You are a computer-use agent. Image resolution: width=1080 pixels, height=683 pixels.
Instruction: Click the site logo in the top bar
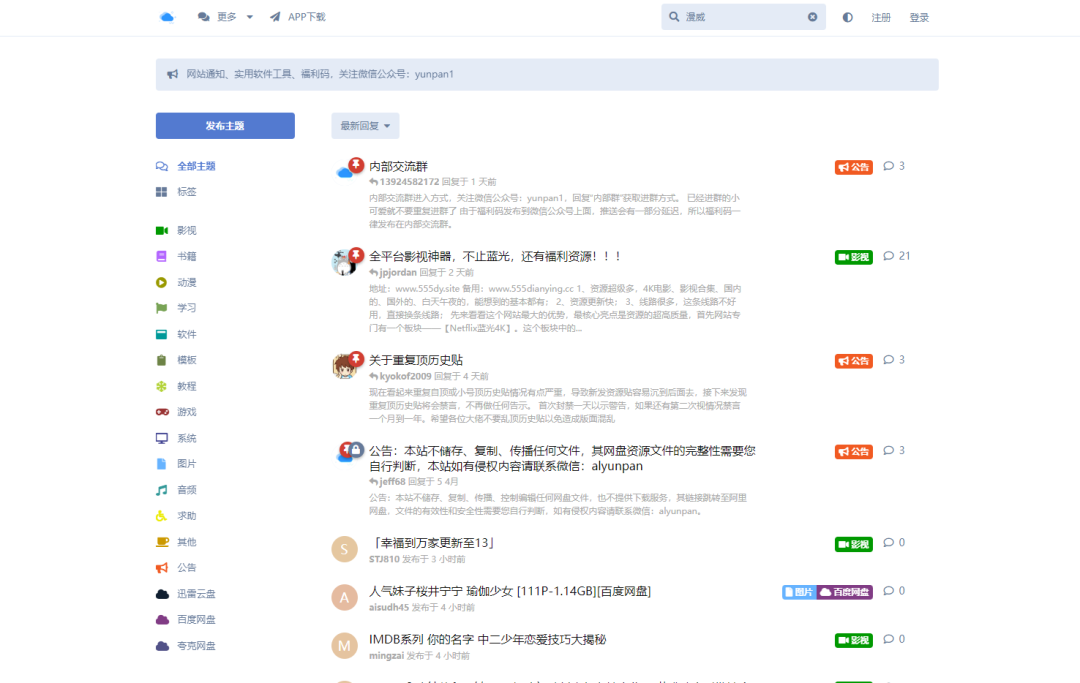tap(167, 16)
